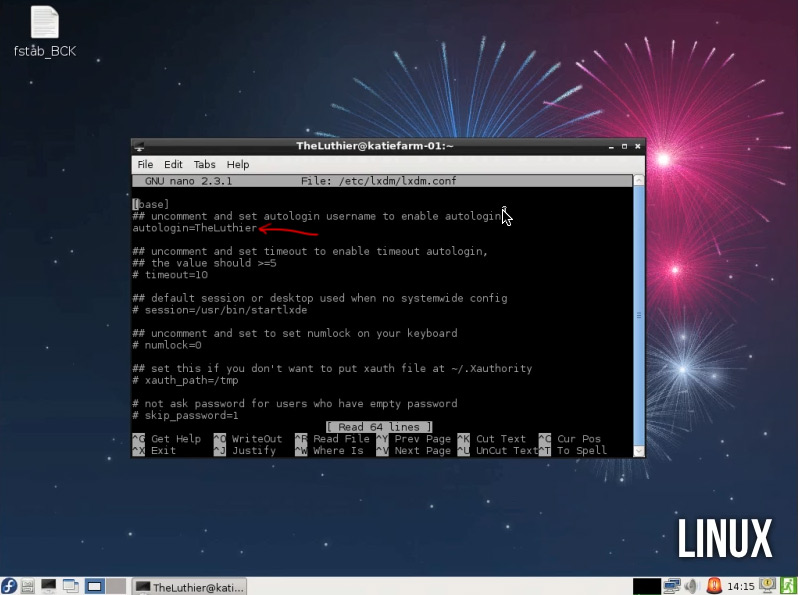Open the Edit menu in the terminal

(173, 164)
